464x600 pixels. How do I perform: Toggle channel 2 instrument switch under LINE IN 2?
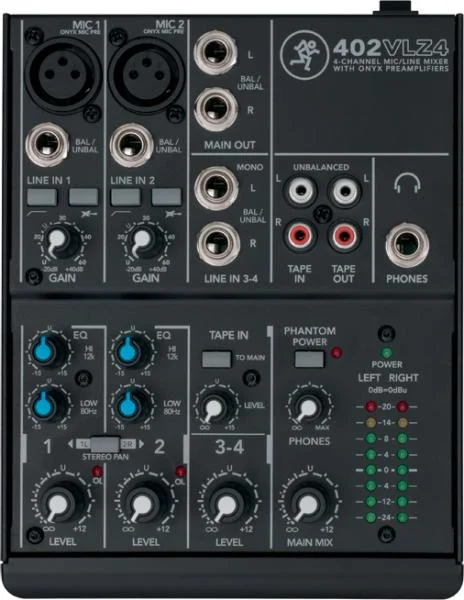tap(166, 197)
